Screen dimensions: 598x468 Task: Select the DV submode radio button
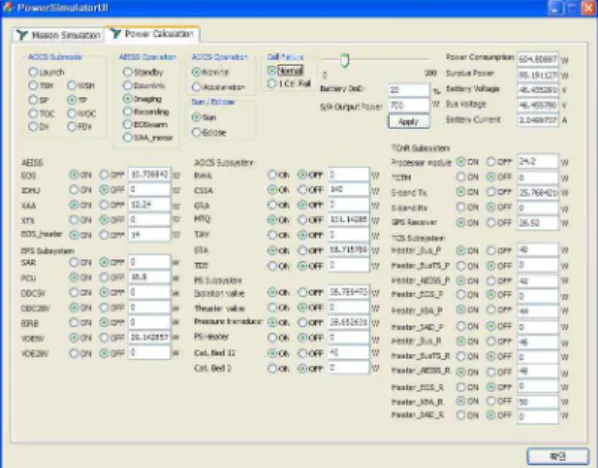tap(33, 126)
